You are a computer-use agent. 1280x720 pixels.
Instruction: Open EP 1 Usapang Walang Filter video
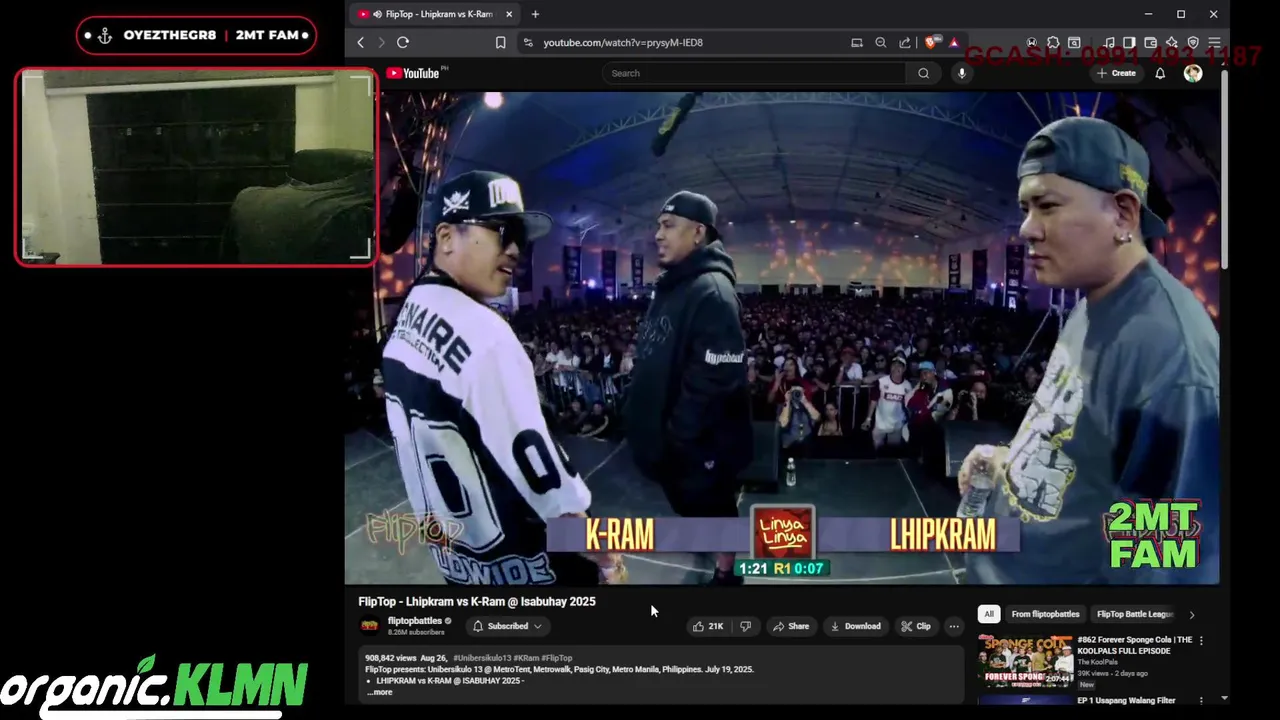click(1126, 701)
